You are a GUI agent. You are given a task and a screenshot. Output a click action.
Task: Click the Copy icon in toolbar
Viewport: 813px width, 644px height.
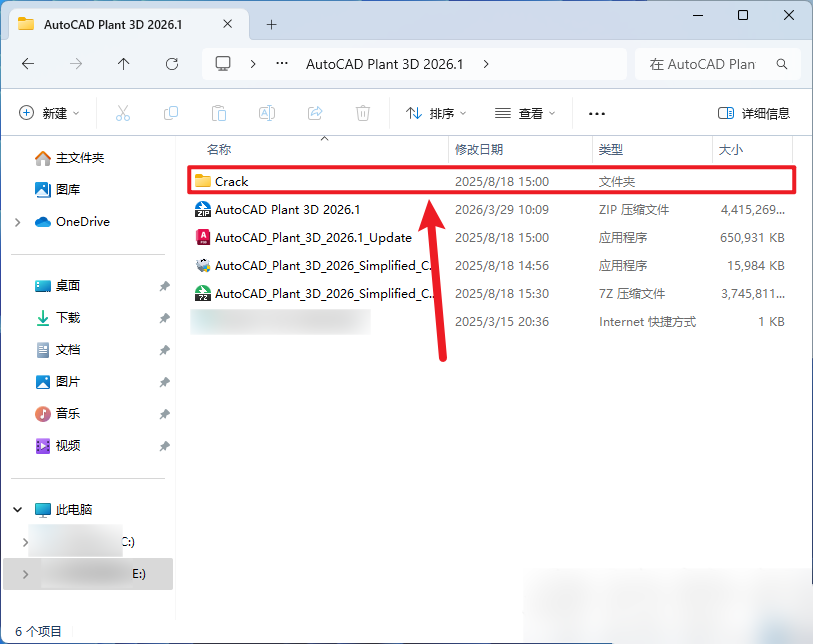171,113
